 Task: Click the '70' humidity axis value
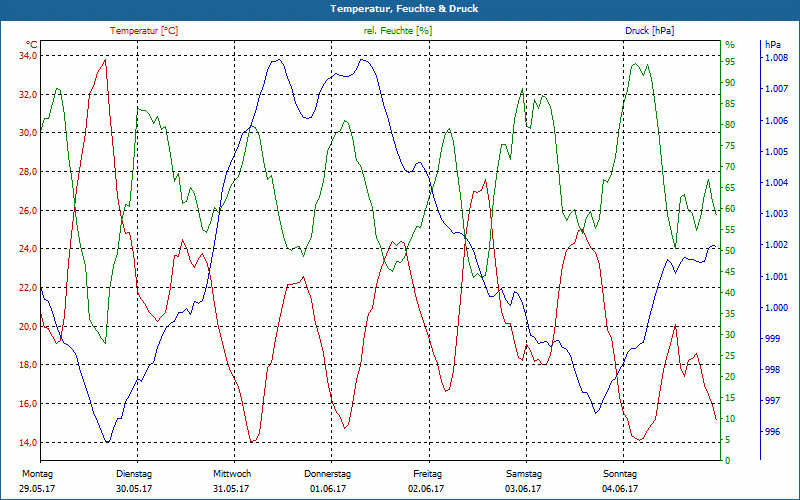(730, 167)
